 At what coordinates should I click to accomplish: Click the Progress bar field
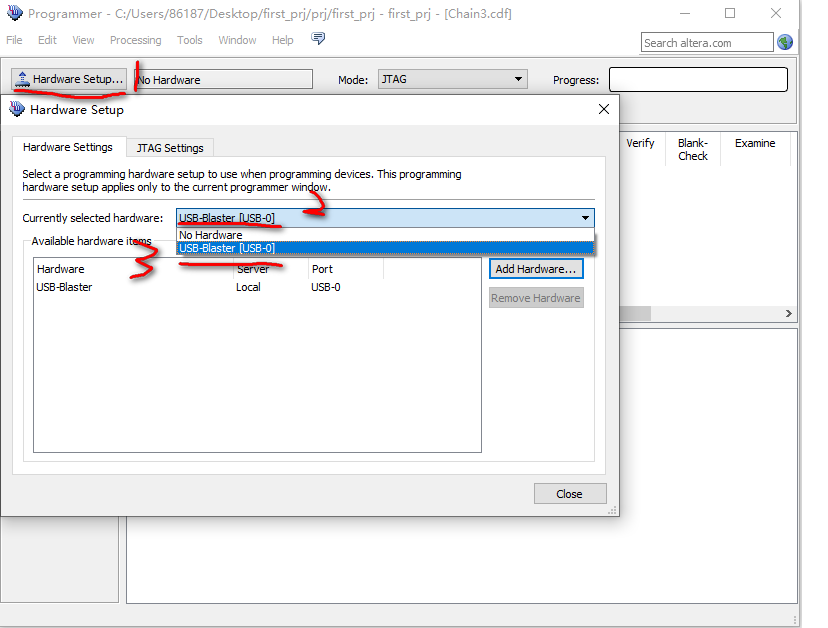(698, 79)
